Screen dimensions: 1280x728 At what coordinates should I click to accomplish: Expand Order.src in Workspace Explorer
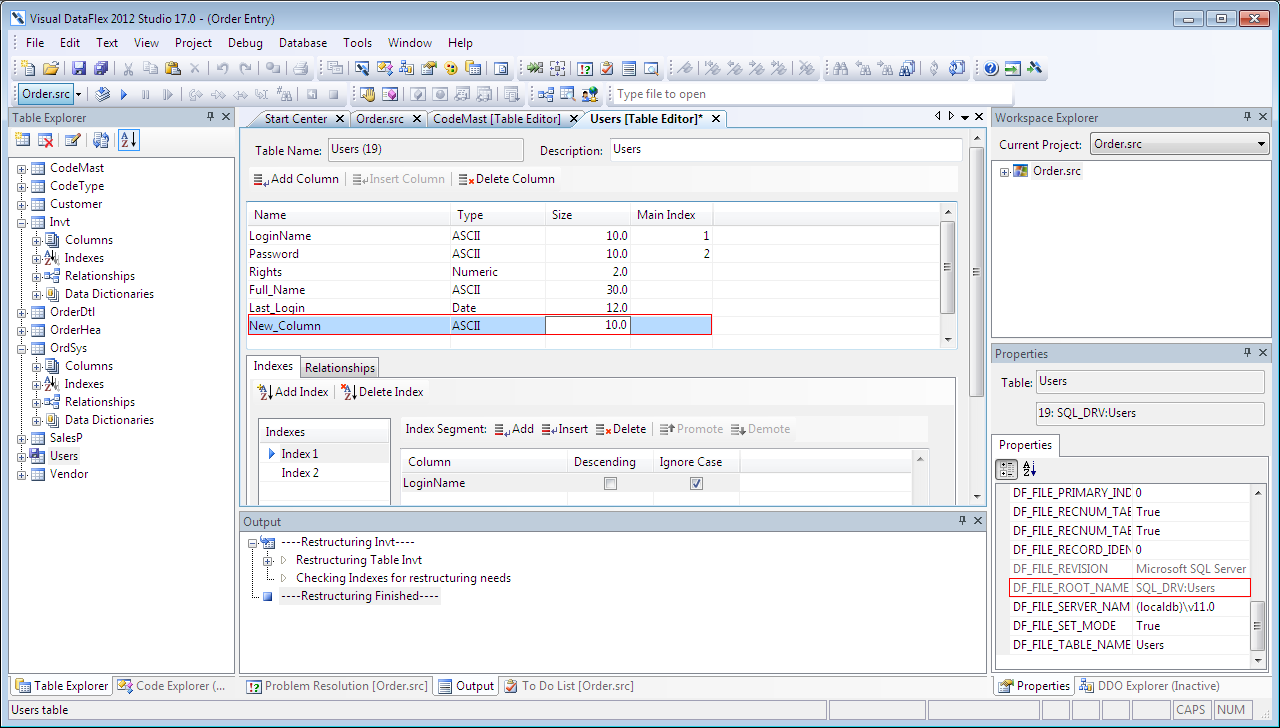1004,171
